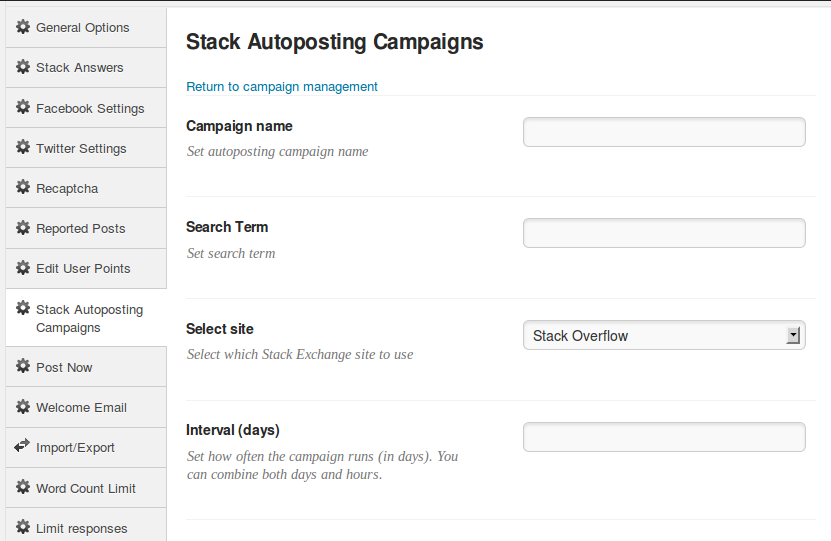This screenshot has width=831, height=541.
Task: Click the Import/Export arrows icon
Action: tap(22, 446)
